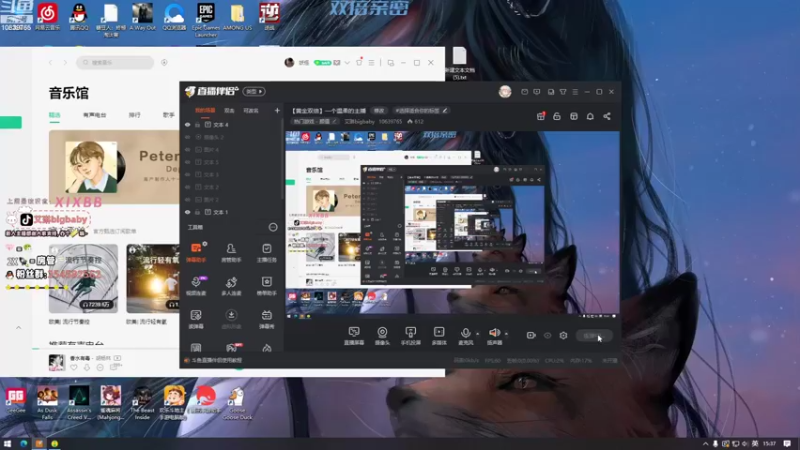Open the Goose Goose Duck desktop shortcut

coord(237,403)
